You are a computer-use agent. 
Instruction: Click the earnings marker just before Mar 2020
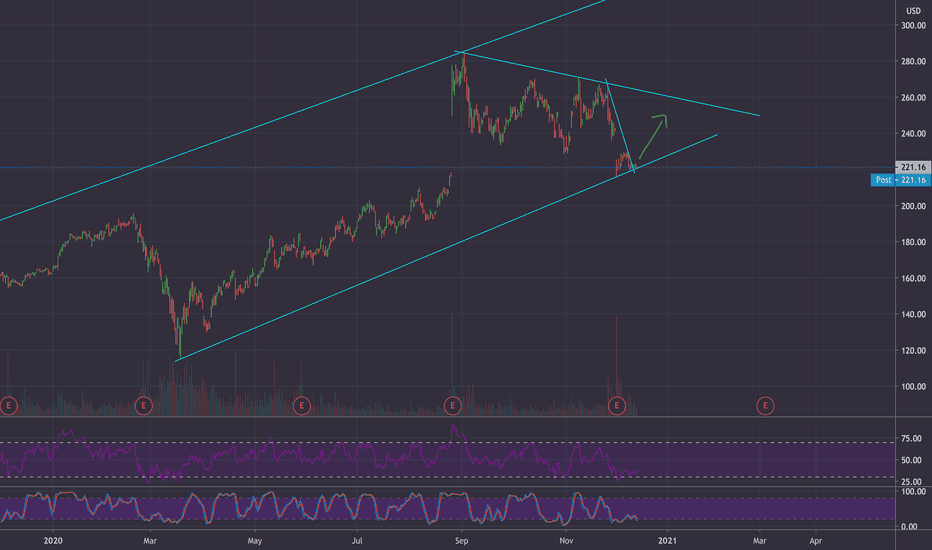pyautogui.click(x=143, y=406)
